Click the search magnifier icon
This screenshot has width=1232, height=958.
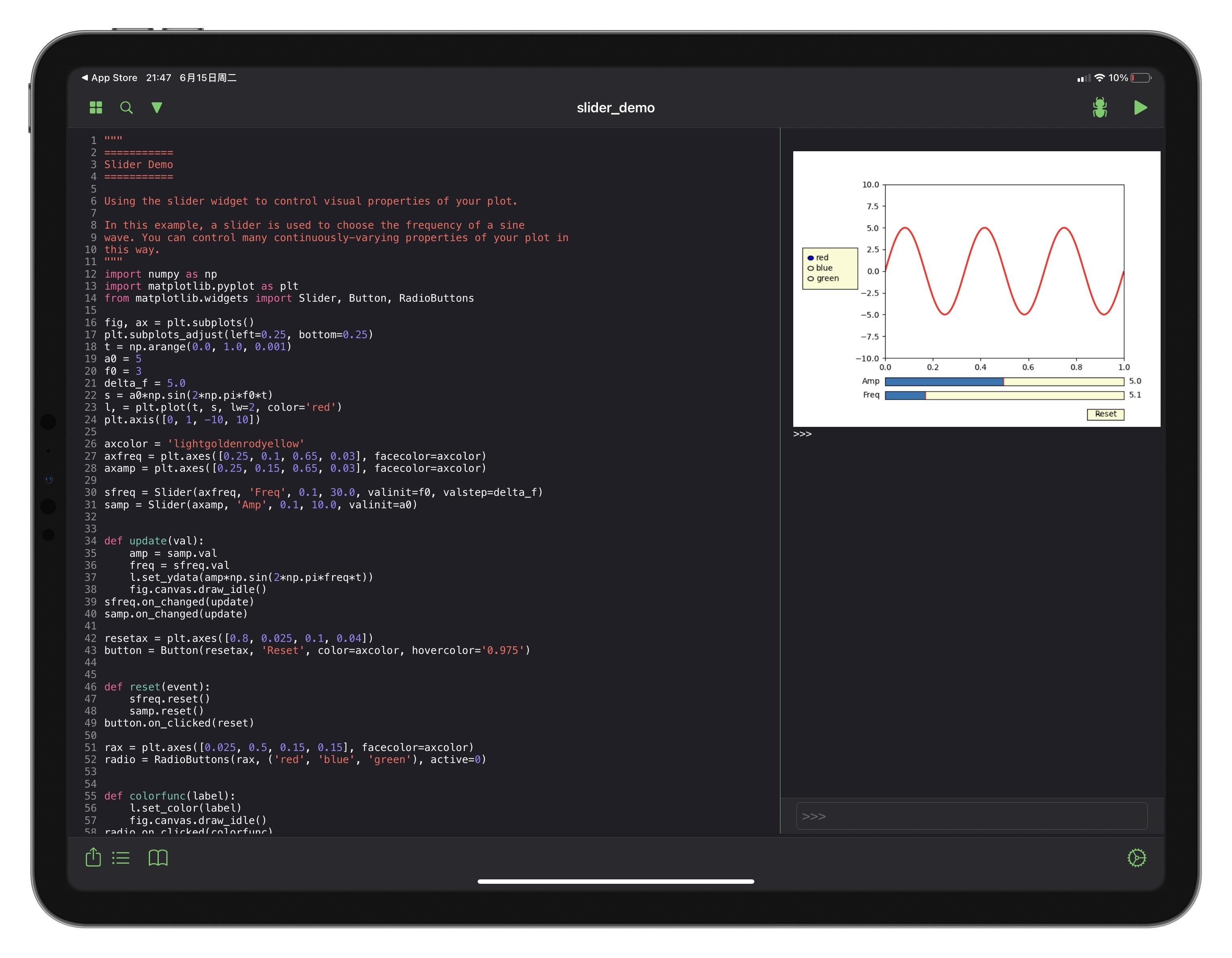click(126, 107)
